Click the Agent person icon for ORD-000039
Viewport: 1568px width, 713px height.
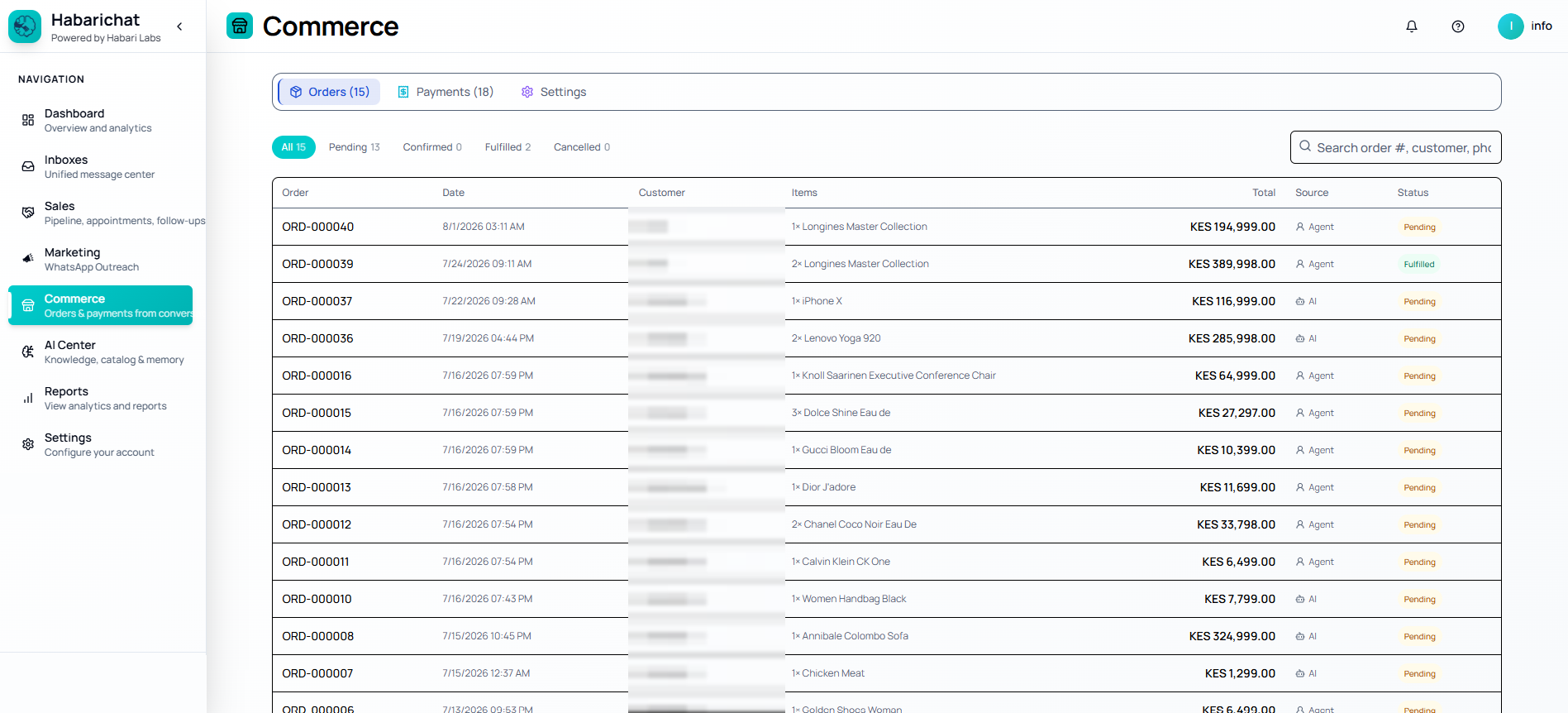[x=1300, y=264]
